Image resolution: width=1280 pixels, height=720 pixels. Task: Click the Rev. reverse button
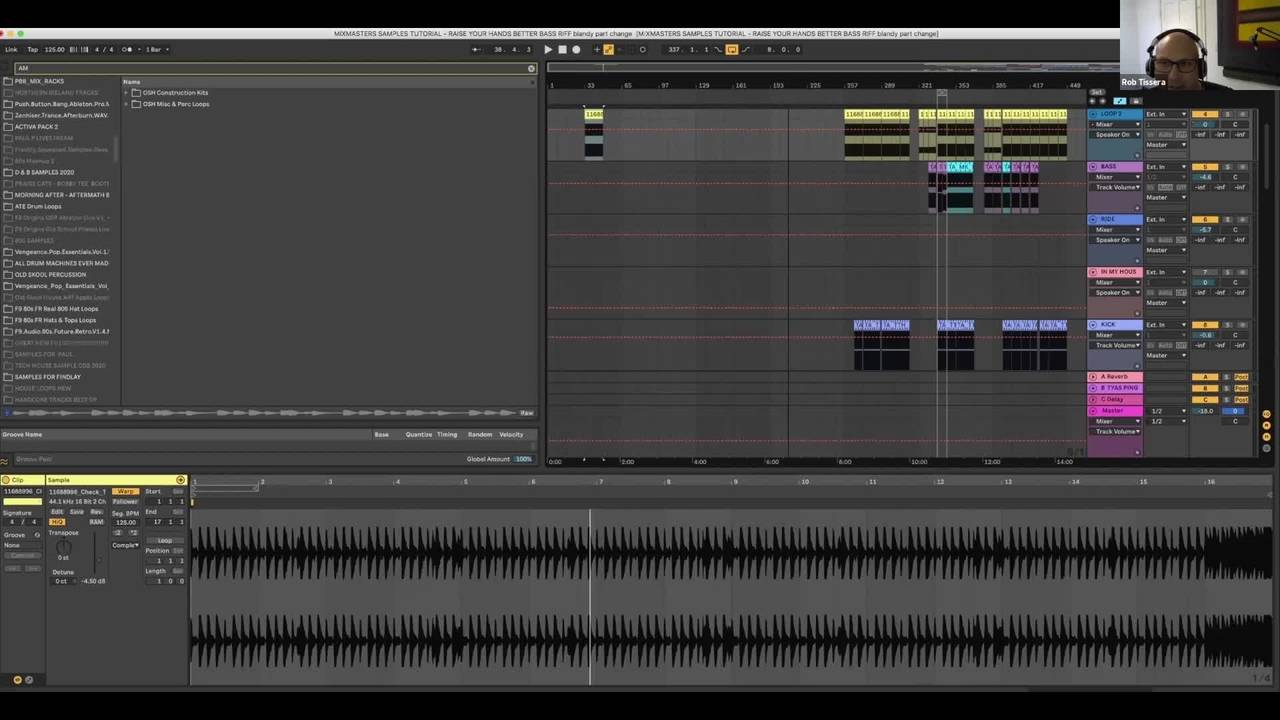96,512
